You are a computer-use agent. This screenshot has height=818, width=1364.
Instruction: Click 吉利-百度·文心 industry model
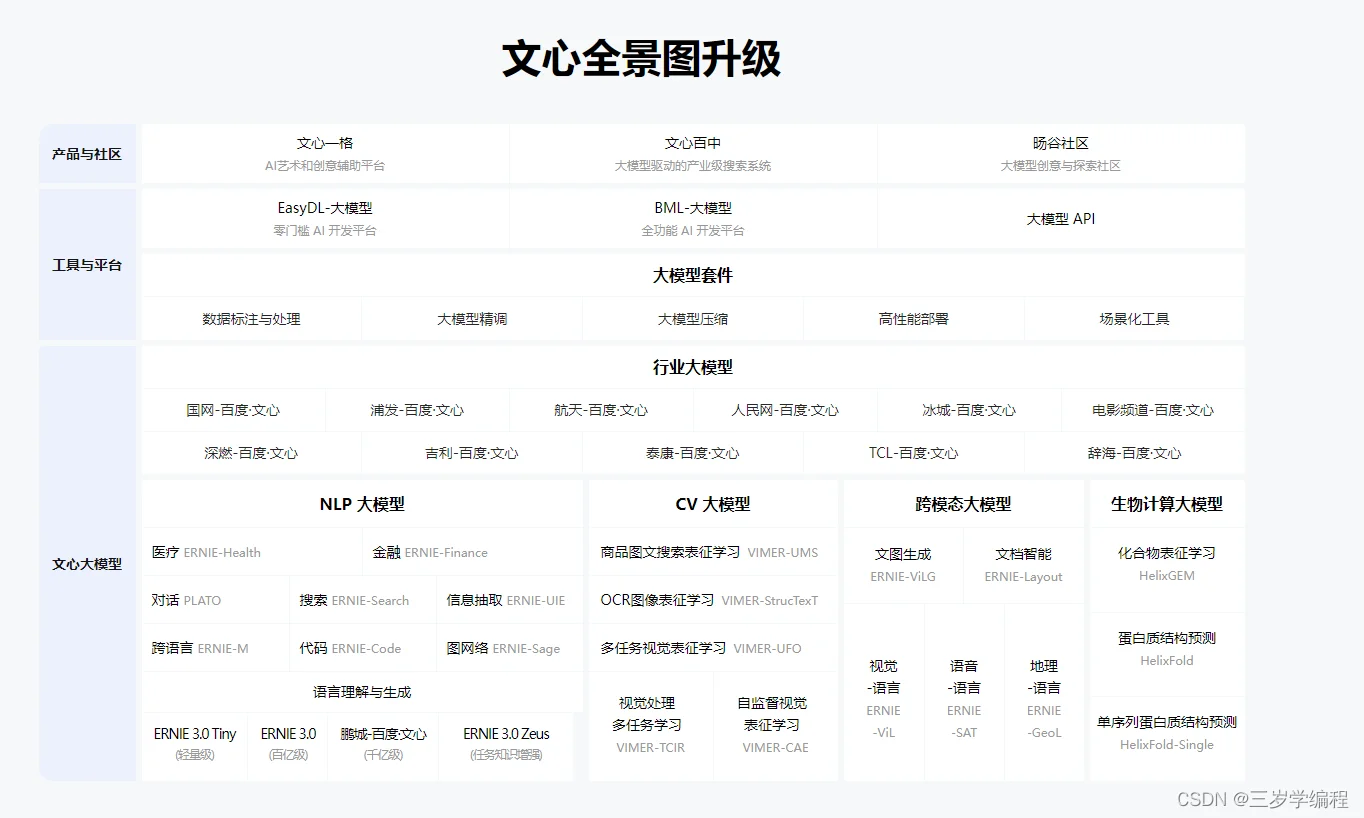point(472,453)
